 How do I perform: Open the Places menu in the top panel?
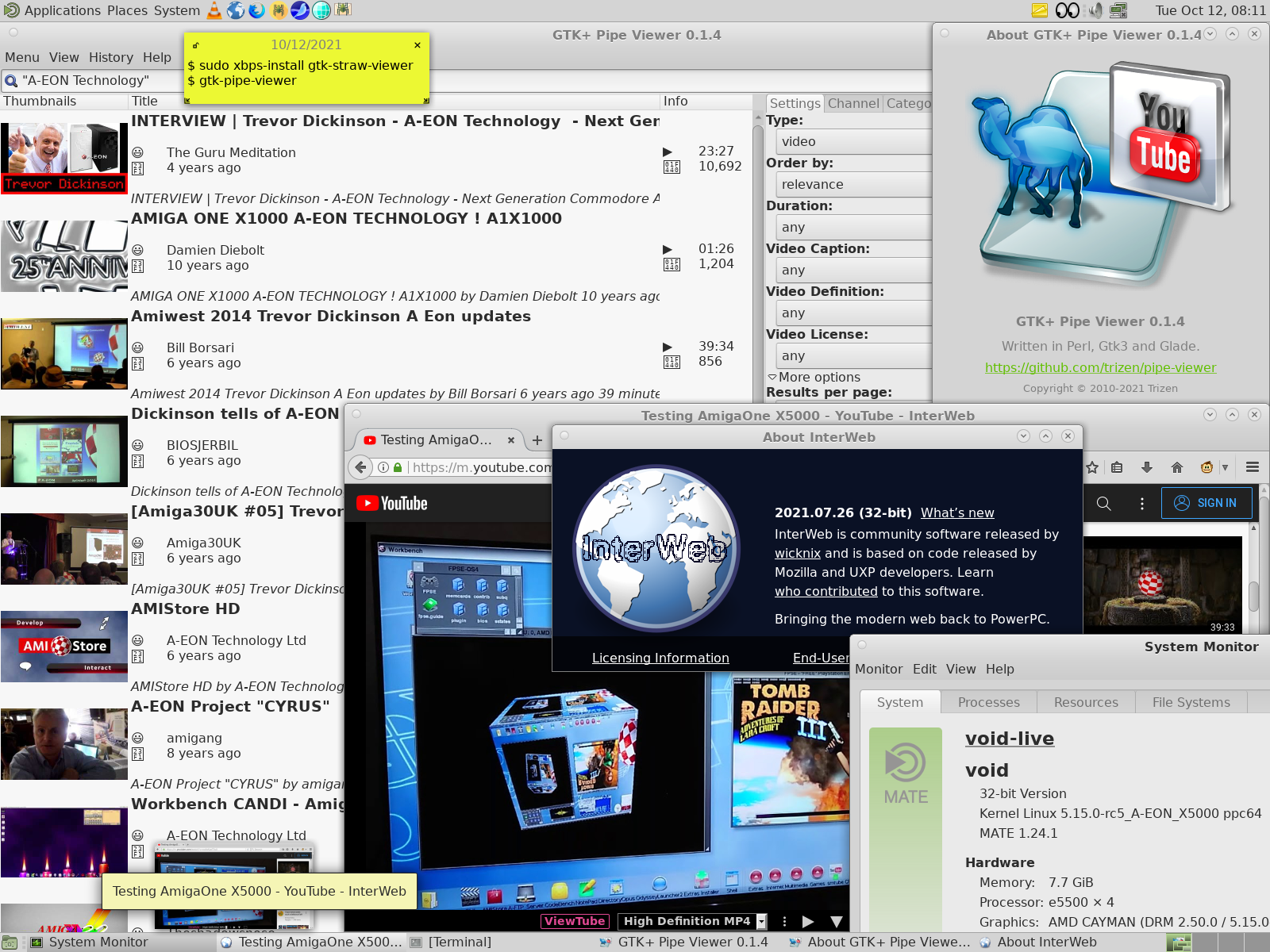(x=128, y=10)
